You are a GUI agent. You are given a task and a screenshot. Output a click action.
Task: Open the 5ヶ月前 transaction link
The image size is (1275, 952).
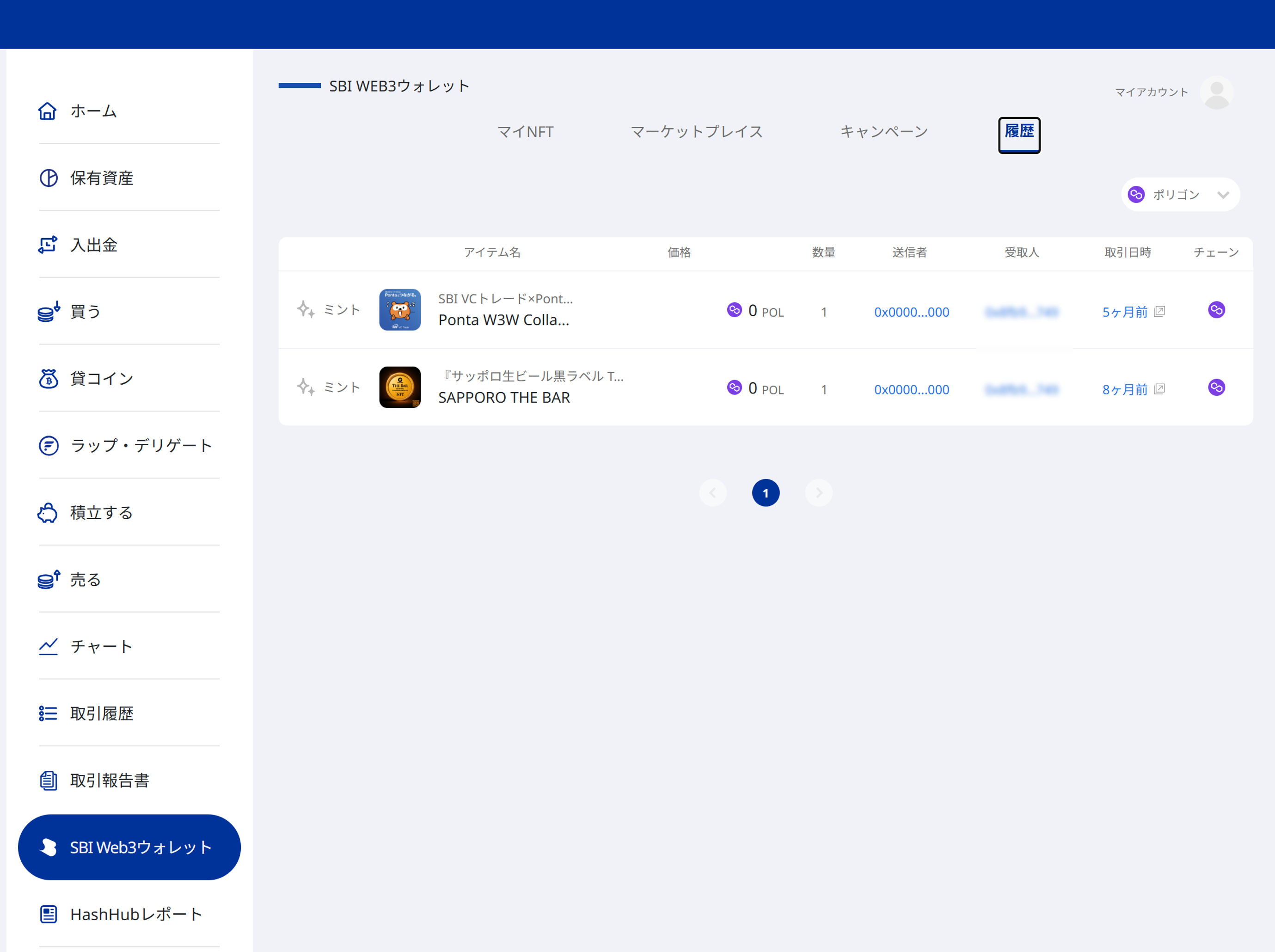click(x=1125, y=312)
